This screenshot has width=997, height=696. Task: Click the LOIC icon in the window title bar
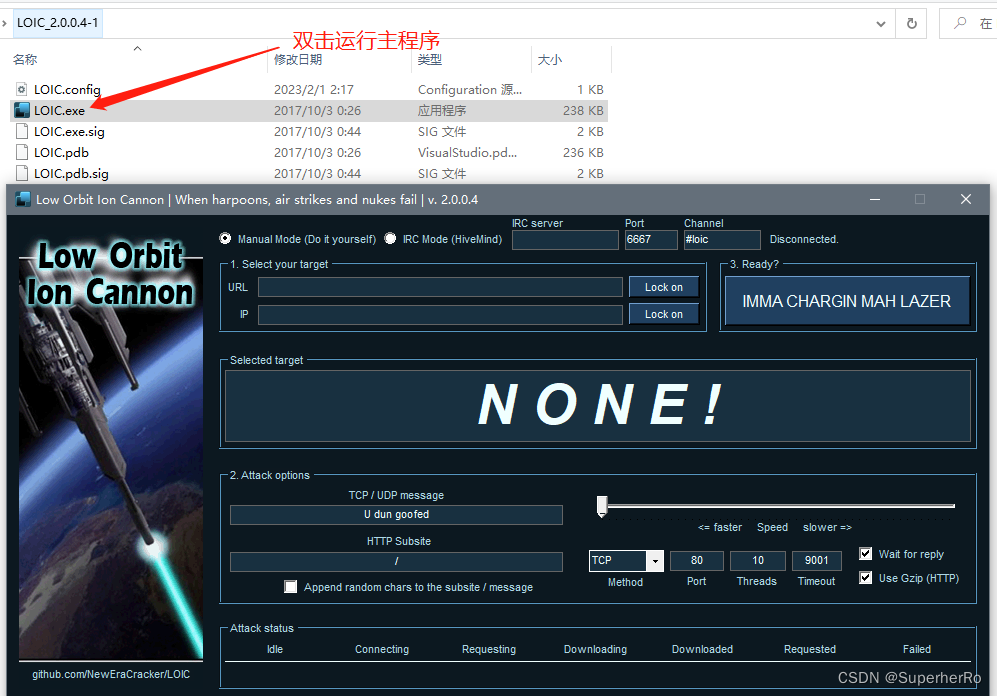point(22,199)
